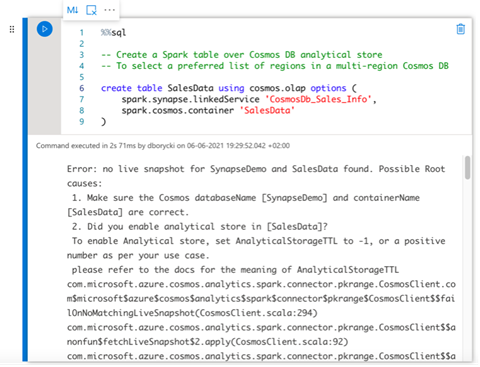This screenshot has height=367, width=480.
Task: Click line number 9 in gutter
Action: [x=82, y=122]
